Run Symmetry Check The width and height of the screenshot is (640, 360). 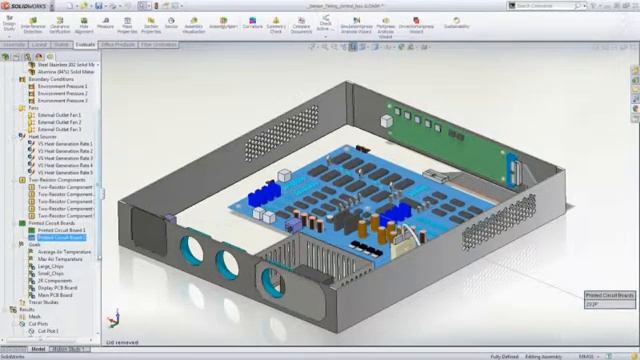276,25
